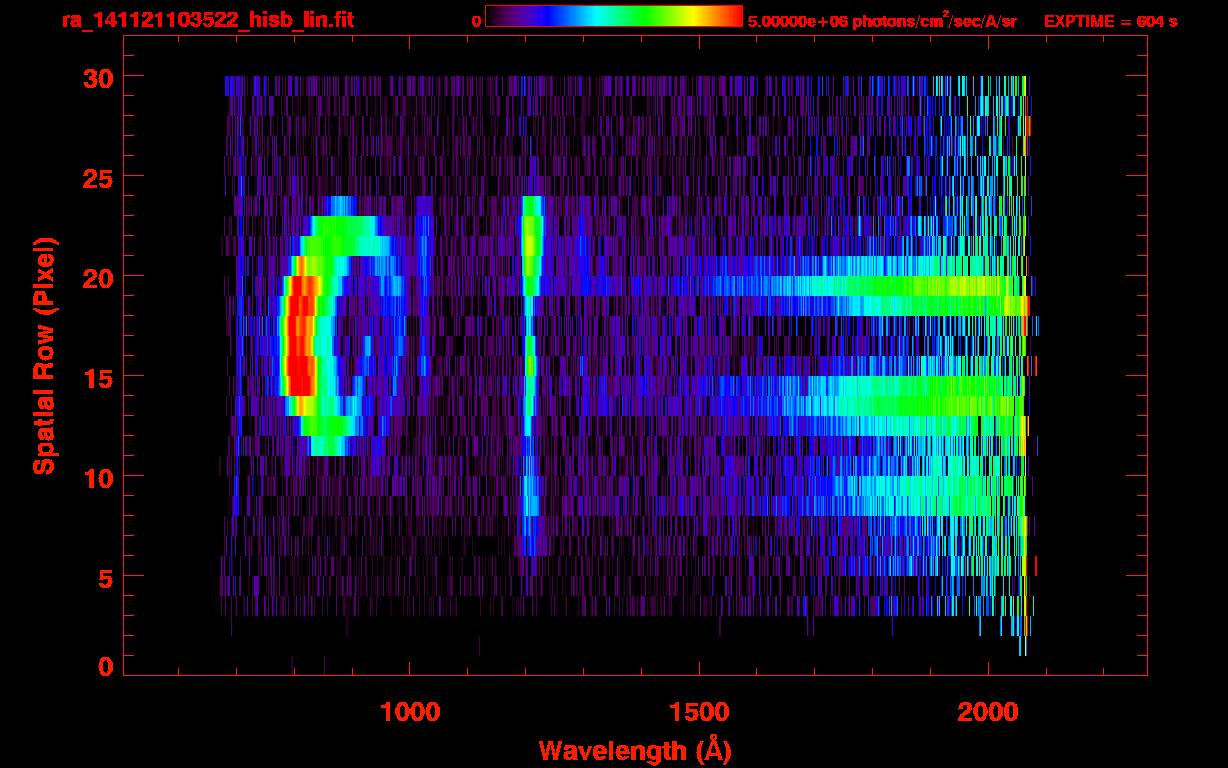Click the y-axis tick label 30

(98, 77)
